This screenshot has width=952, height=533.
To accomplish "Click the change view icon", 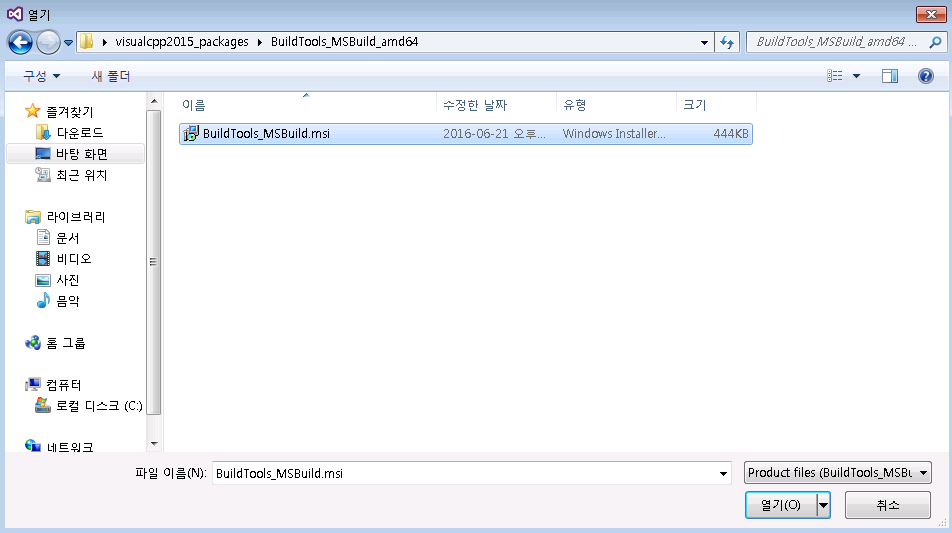I will [x=835, y=76].
